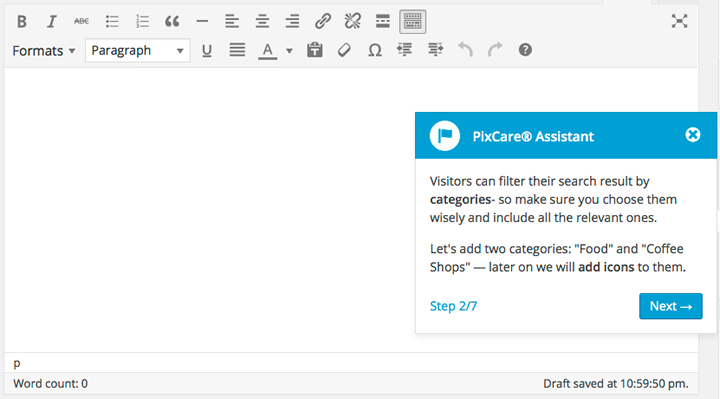Expand the text color picker arrow

pos(289,51)
